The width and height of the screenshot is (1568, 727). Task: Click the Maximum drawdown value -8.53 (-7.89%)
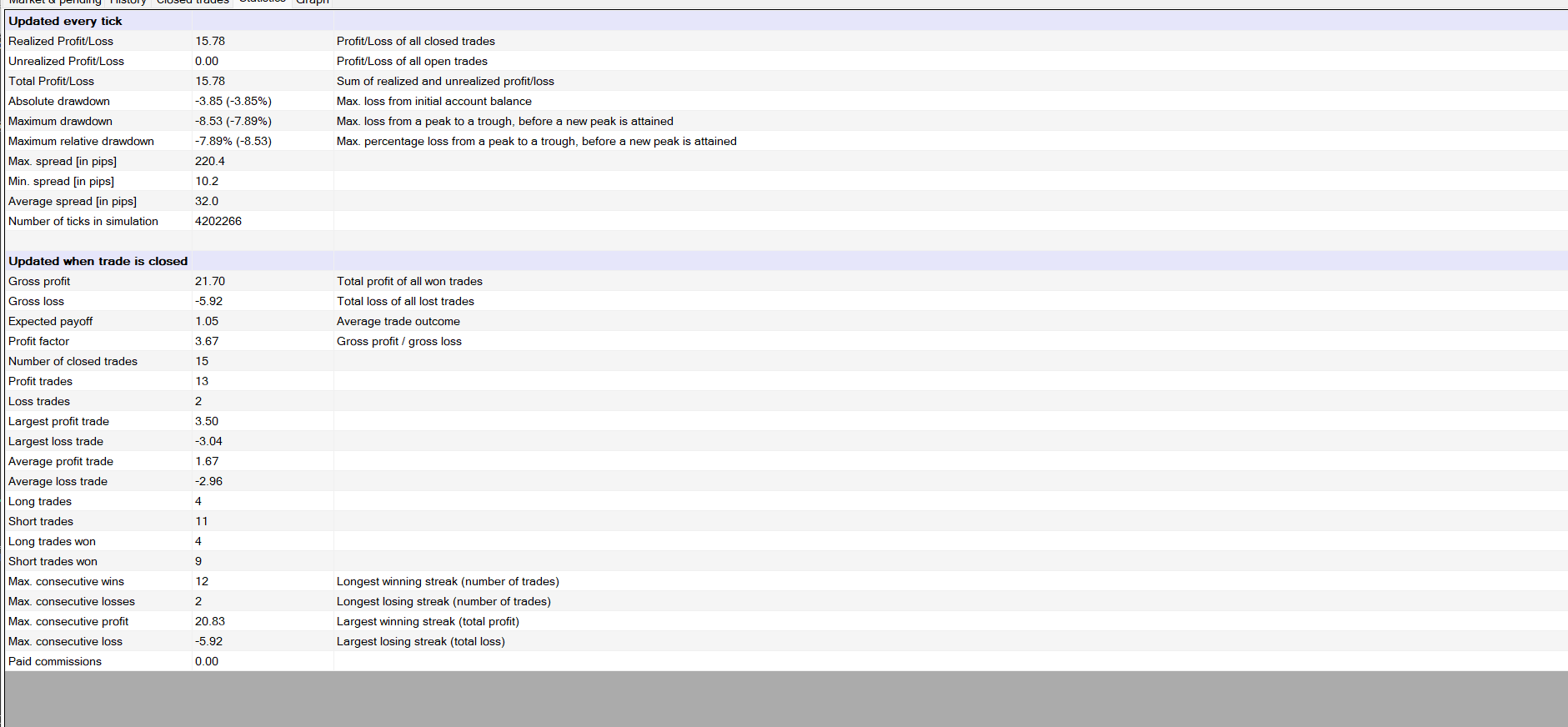pyautogui.click(x=233, y=121)
